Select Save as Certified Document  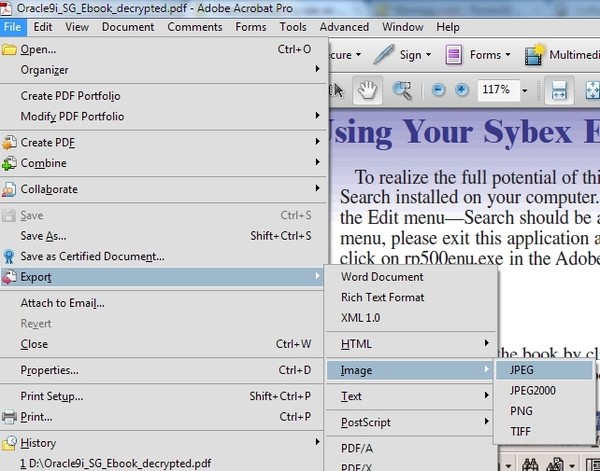(x=163, y=256)
